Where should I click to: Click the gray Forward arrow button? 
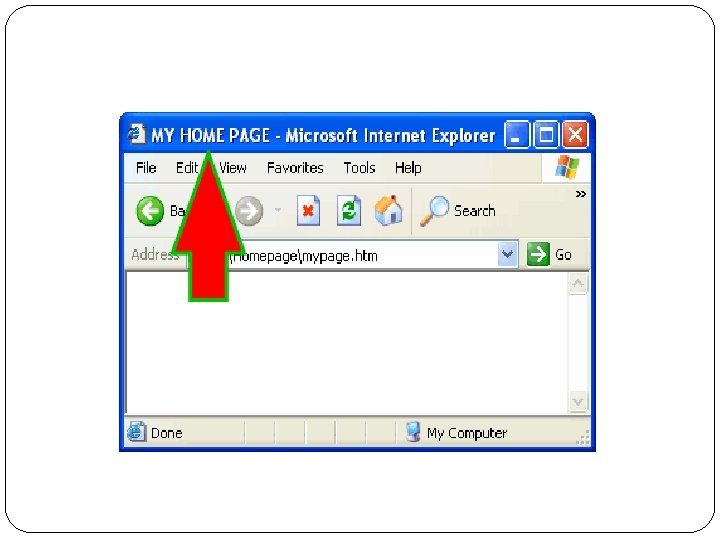pyautogui.click(x=249, y=211)
